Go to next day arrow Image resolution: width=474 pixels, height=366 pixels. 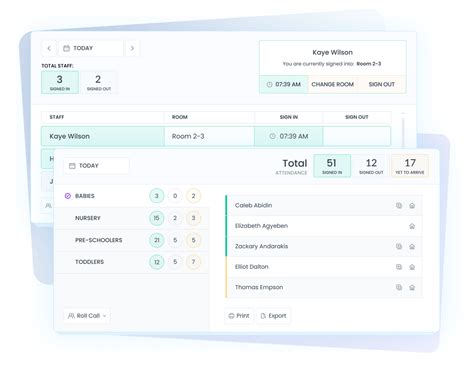[132, 48]
